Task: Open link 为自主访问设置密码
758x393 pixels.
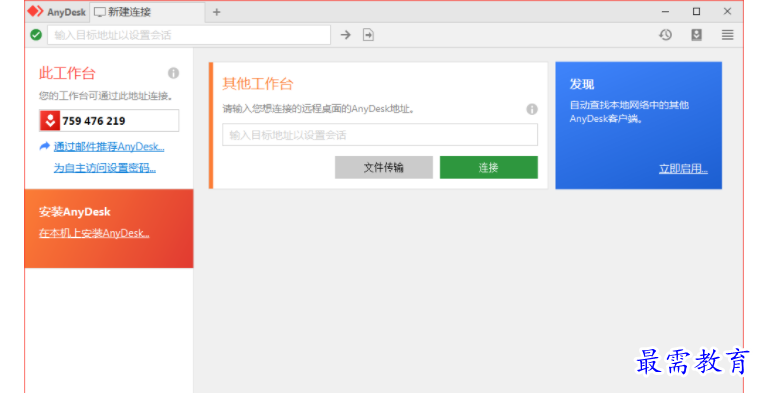Action: point(104,168)
